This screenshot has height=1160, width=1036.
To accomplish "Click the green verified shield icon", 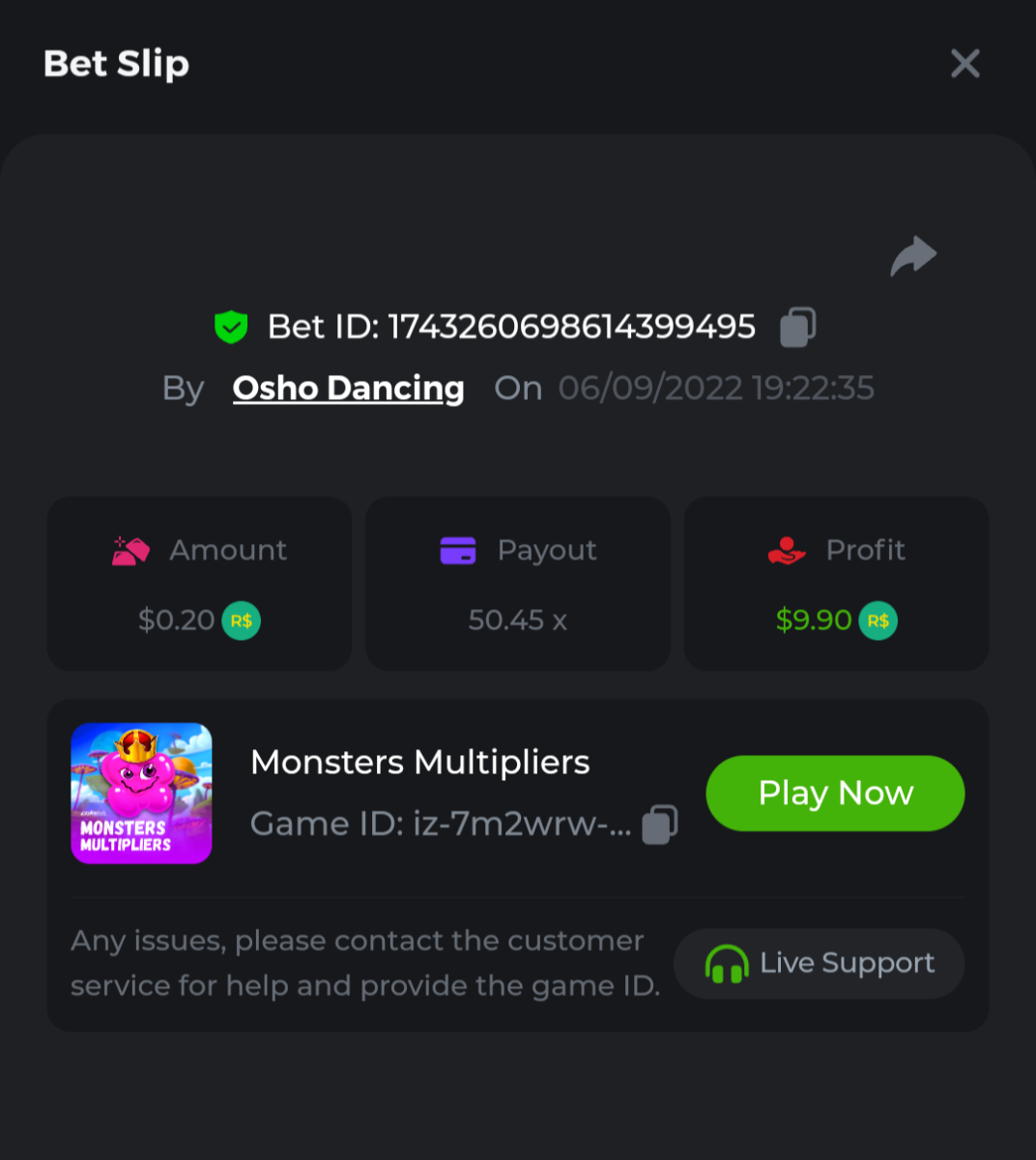I will (x=231, y=327).
